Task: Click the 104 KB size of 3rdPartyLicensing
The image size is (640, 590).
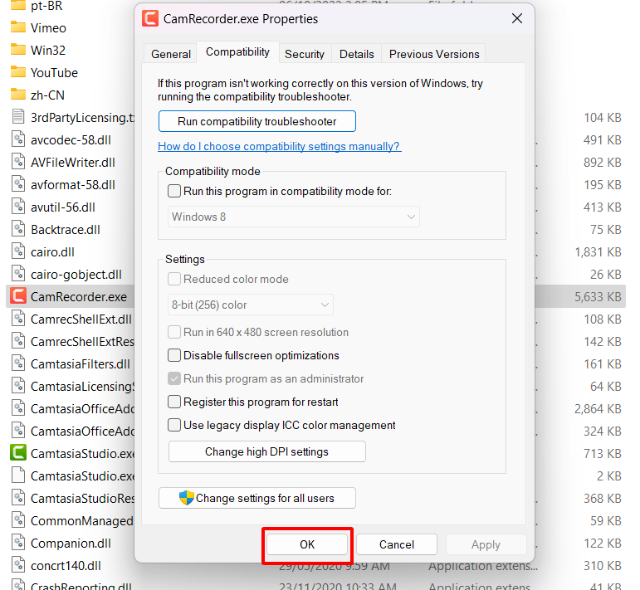Action: (x=602, y=118)
